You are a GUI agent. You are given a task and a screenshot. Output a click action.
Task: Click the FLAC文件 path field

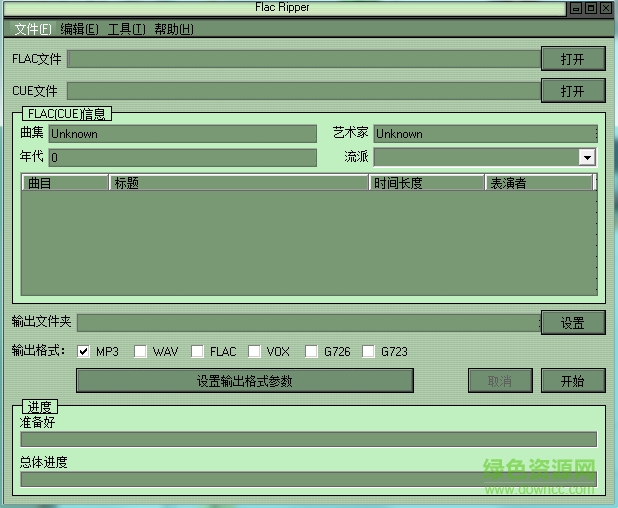[x=304, y=59]
